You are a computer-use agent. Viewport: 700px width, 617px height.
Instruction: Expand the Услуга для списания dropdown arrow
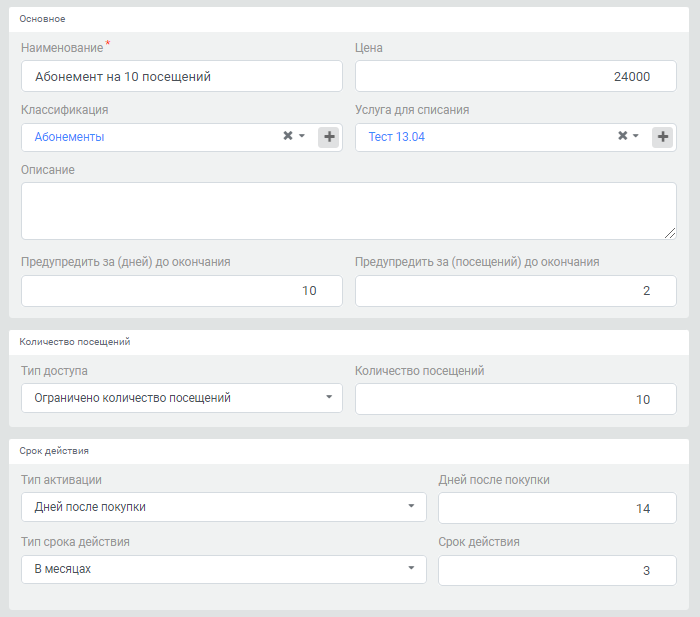click(636, 136)
